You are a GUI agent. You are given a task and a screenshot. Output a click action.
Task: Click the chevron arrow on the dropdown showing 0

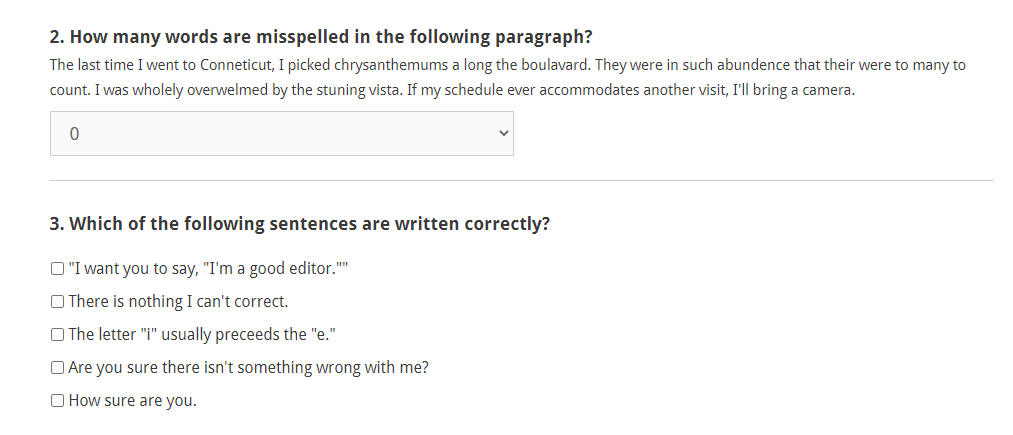click(503, 134)
